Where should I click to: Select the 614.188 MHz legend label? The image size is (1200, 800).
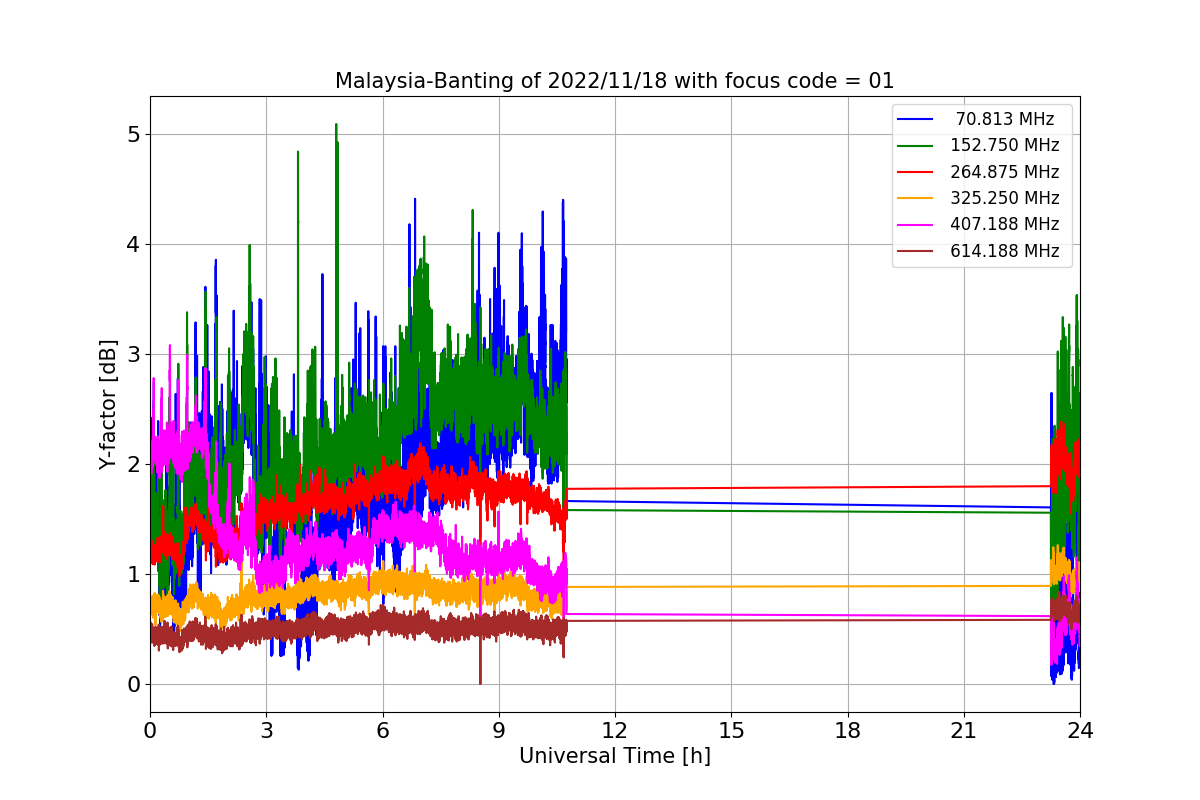1005,251
